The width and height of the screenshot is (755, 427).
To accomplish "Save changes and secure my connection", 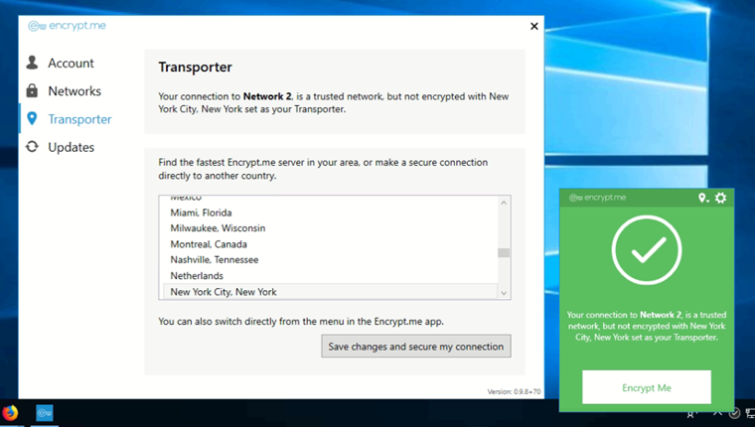I will click(417, 346).
